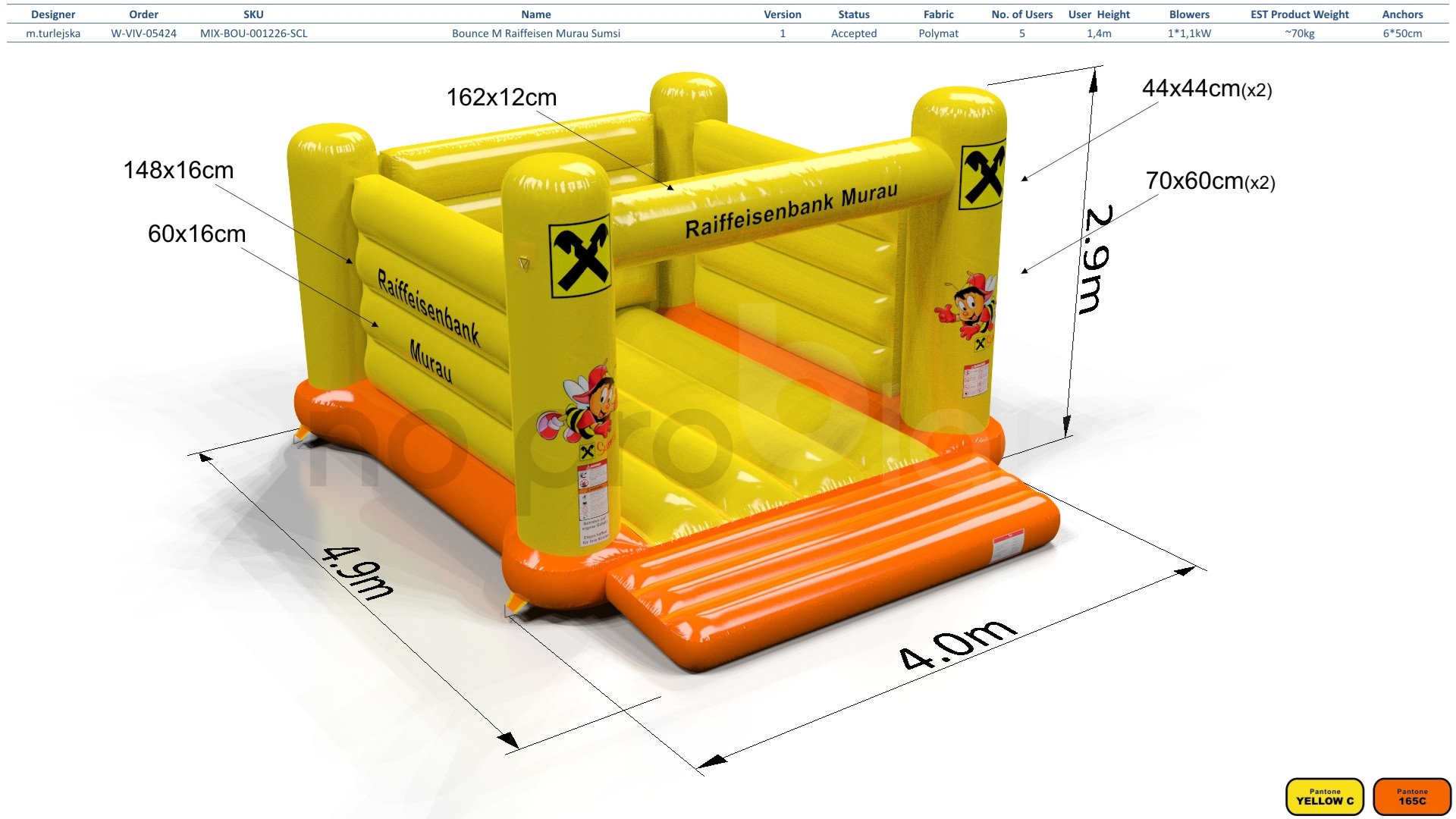Image resolution: width=1456 pixels, height=819 pixels.
Task: Select the Pantone 165C orange swatch
Action: click(1412, 797)
